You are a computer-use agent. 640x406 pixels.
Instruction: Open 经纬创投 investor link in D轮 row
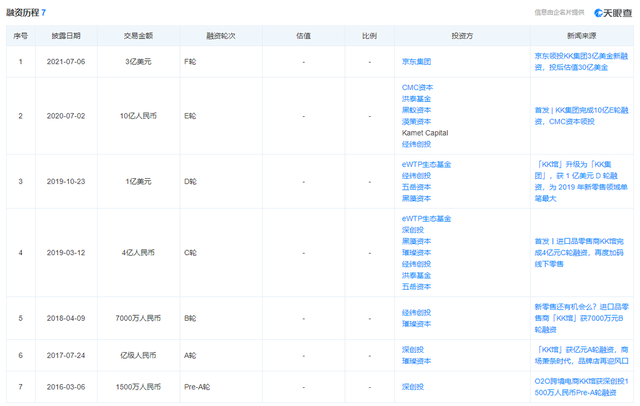coord(416,176)
